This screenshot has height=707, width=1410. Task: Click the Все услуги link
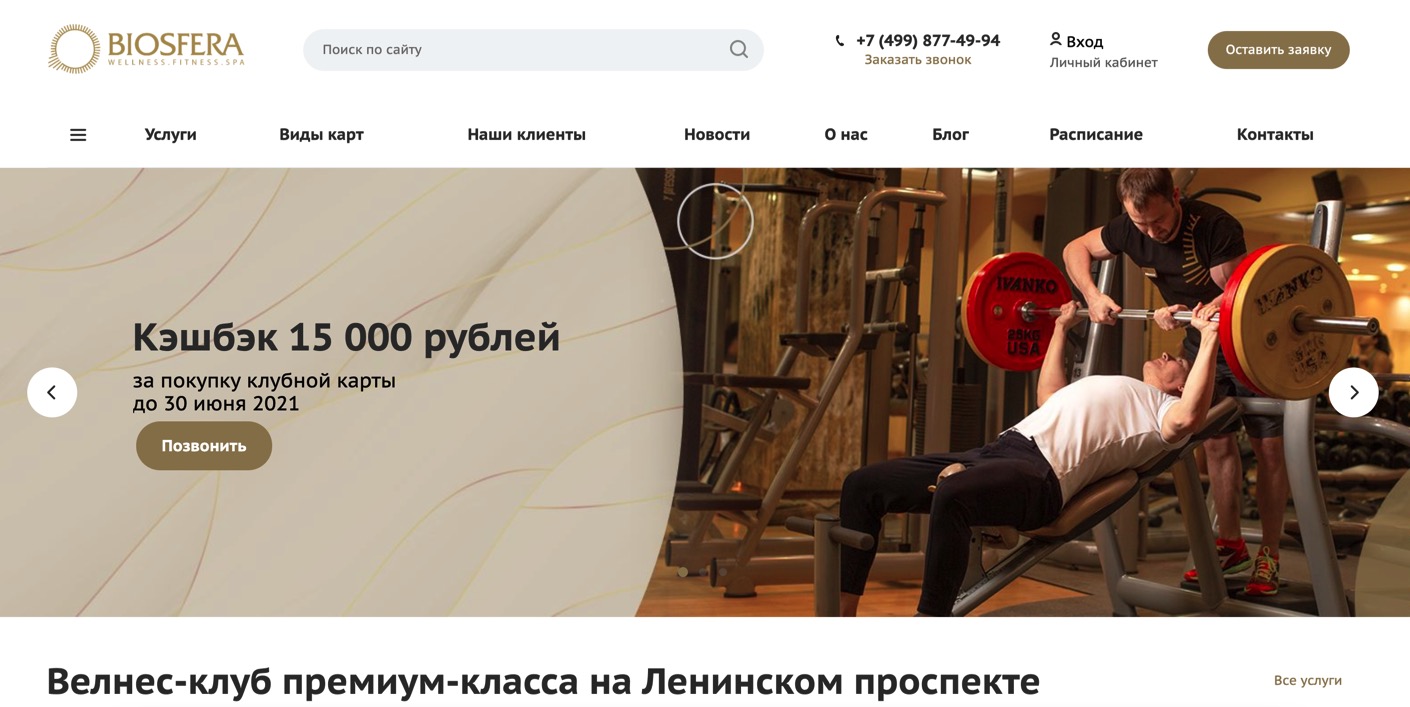coord(1307,680)
